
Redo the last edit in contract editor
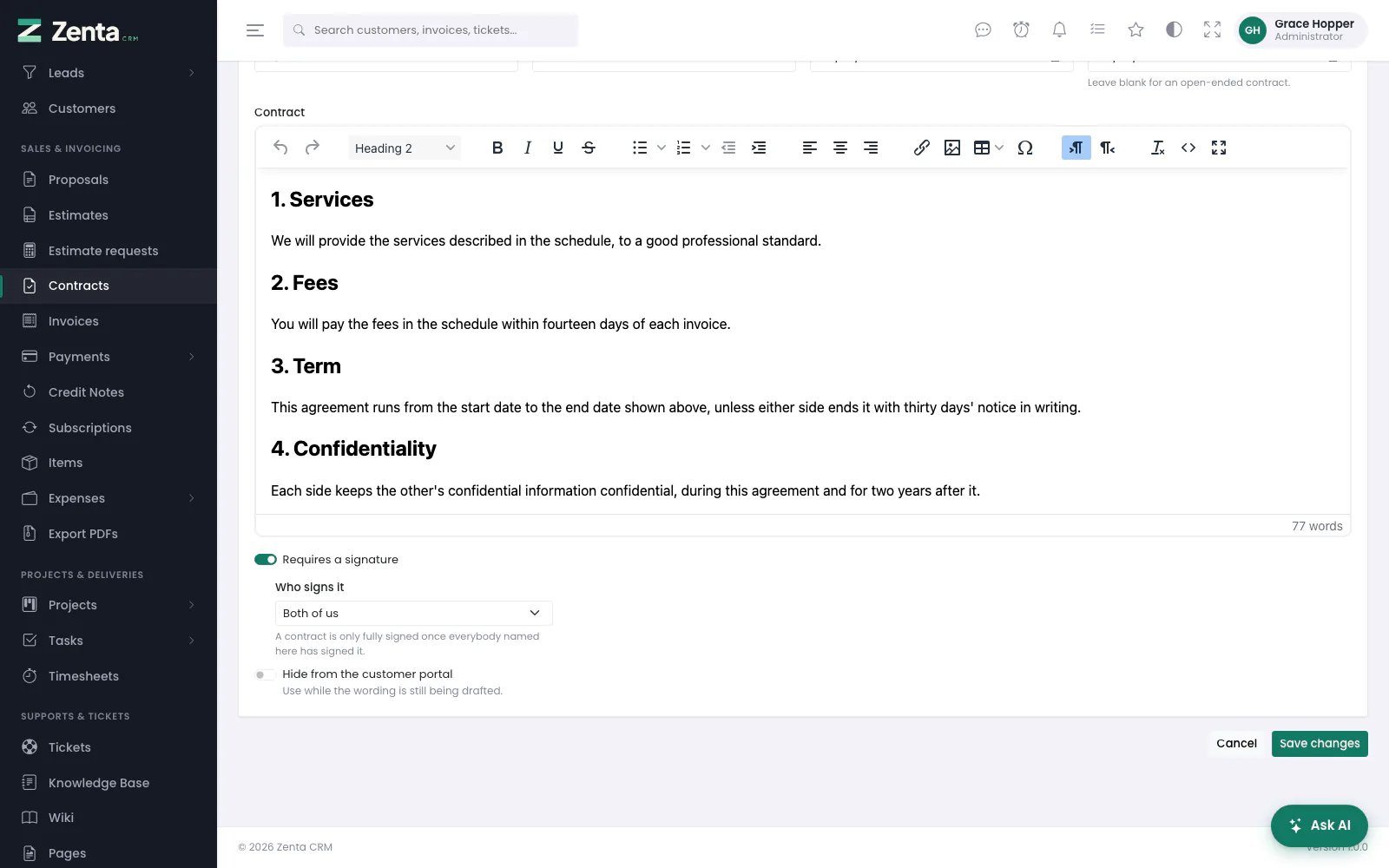[313, 148]
